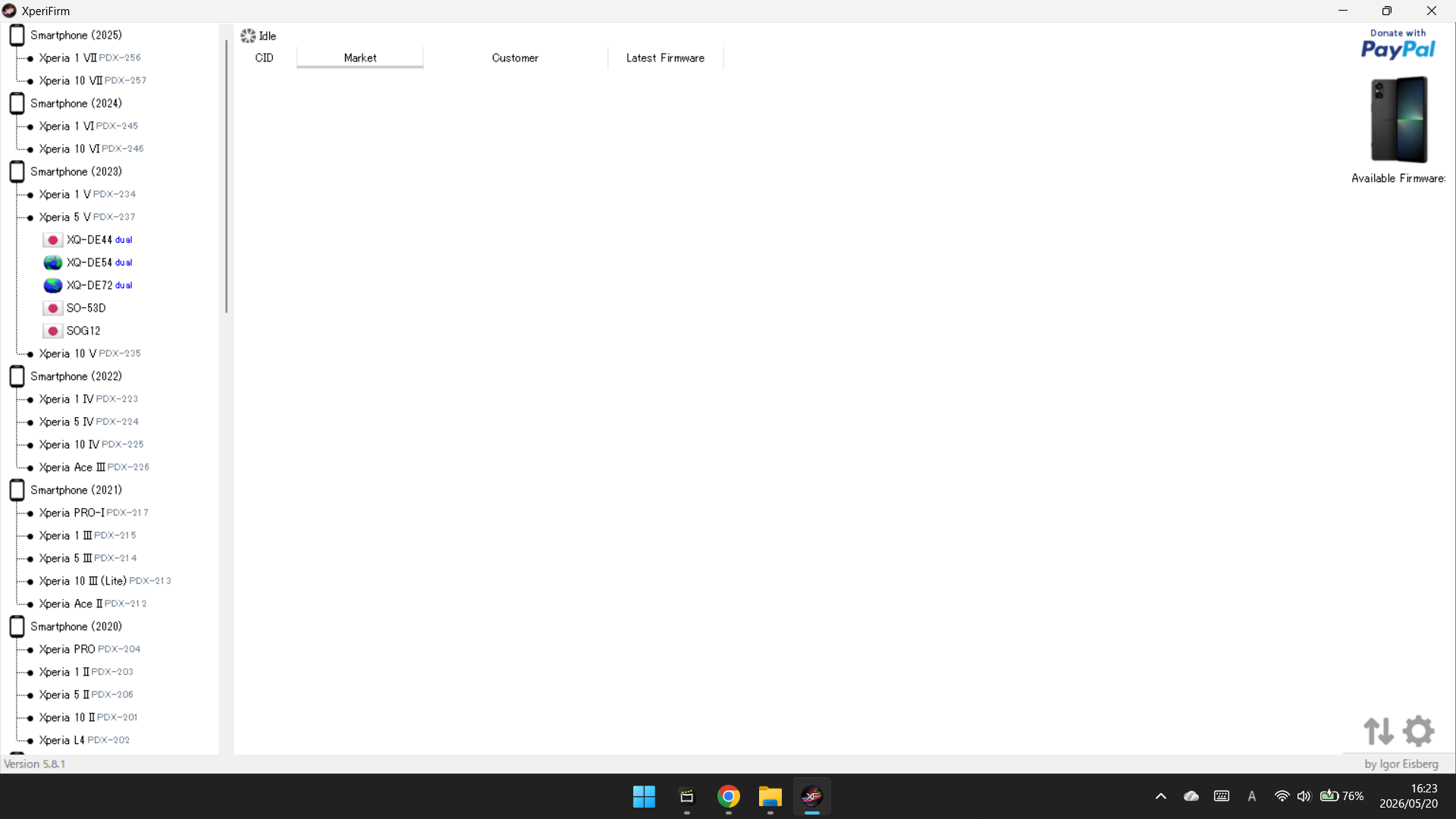Click the phone icon beside Smartphone (2020)
Screen dimensions: 1456x819
17,626
